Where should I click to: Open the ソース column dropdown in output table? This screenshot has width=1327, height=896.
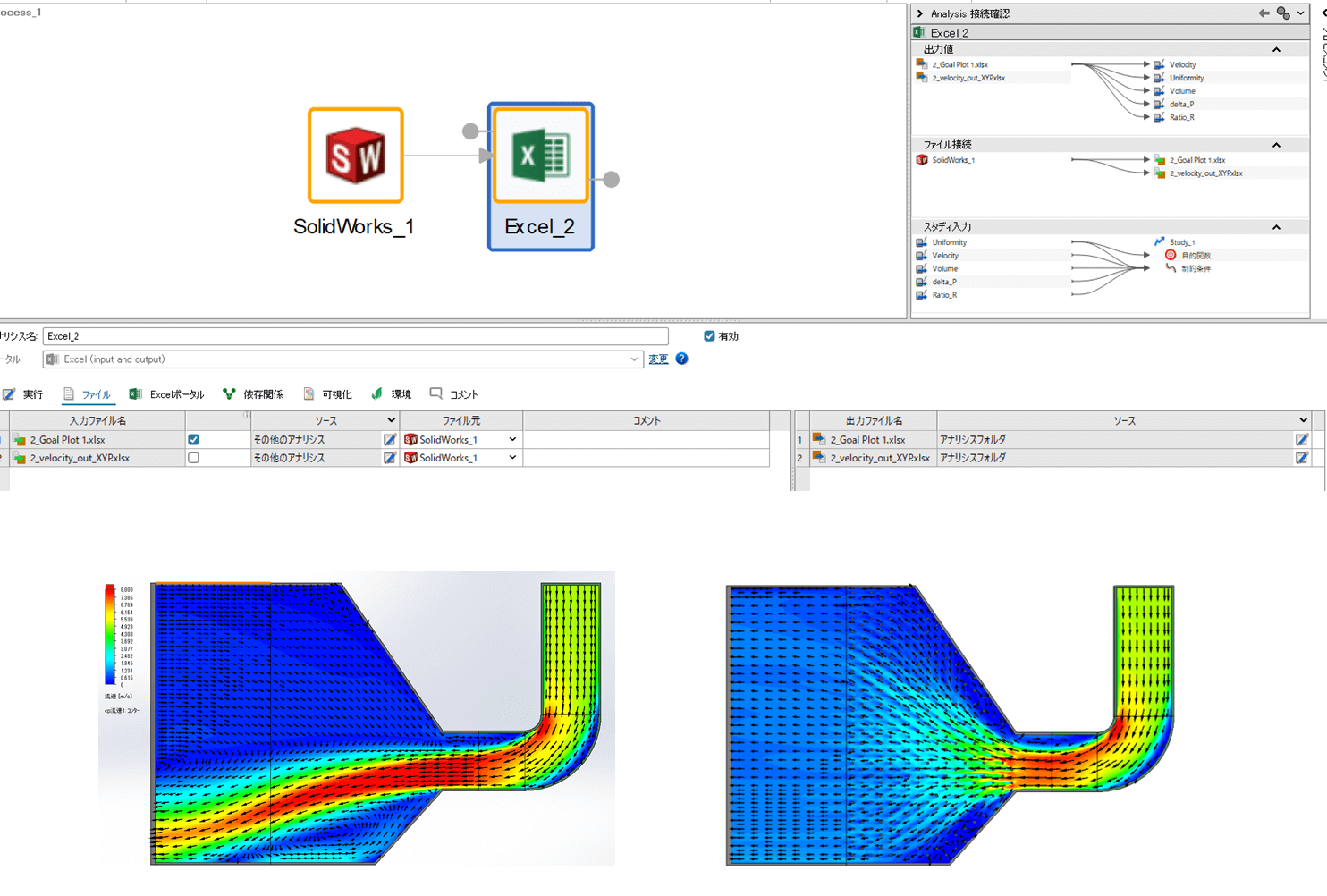1303,420
